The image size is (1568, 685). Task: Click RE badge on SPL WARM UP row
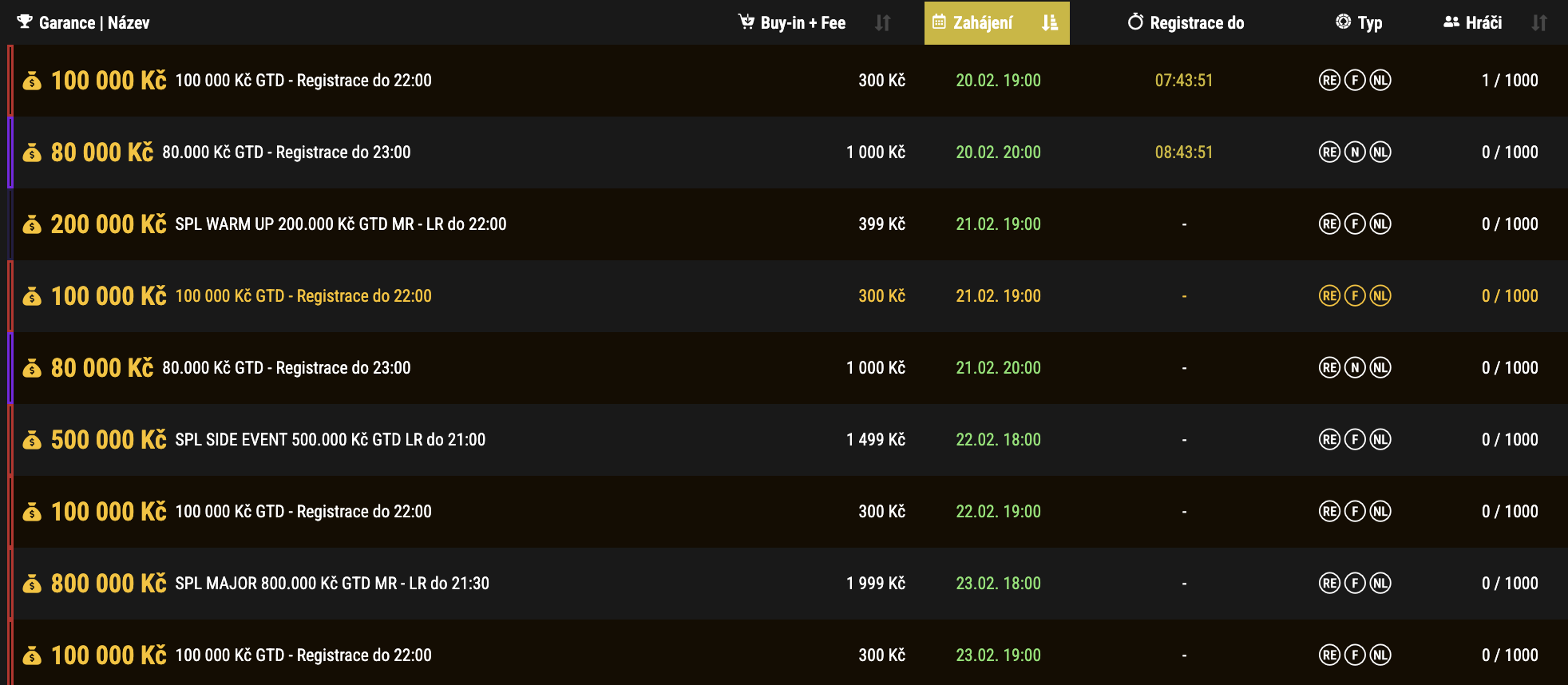(x=1329, y=224)
